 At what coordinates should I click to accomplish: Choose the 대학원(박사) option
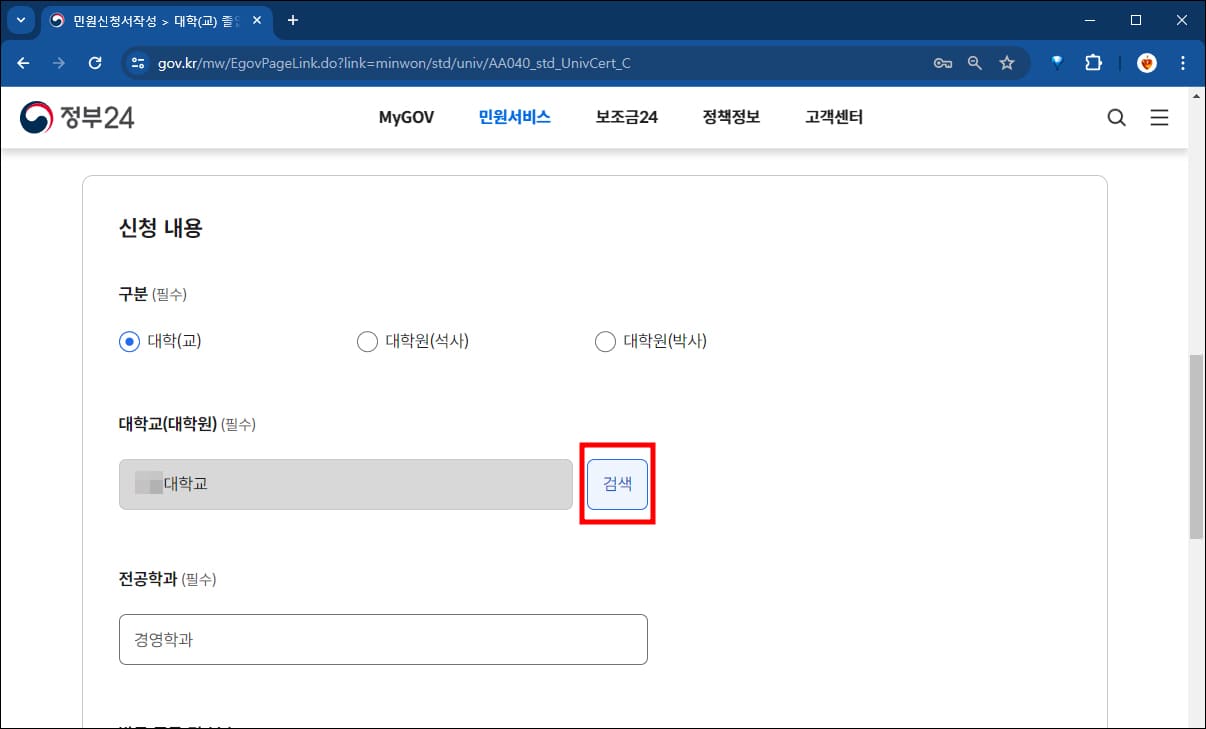[x=605, y=341]
